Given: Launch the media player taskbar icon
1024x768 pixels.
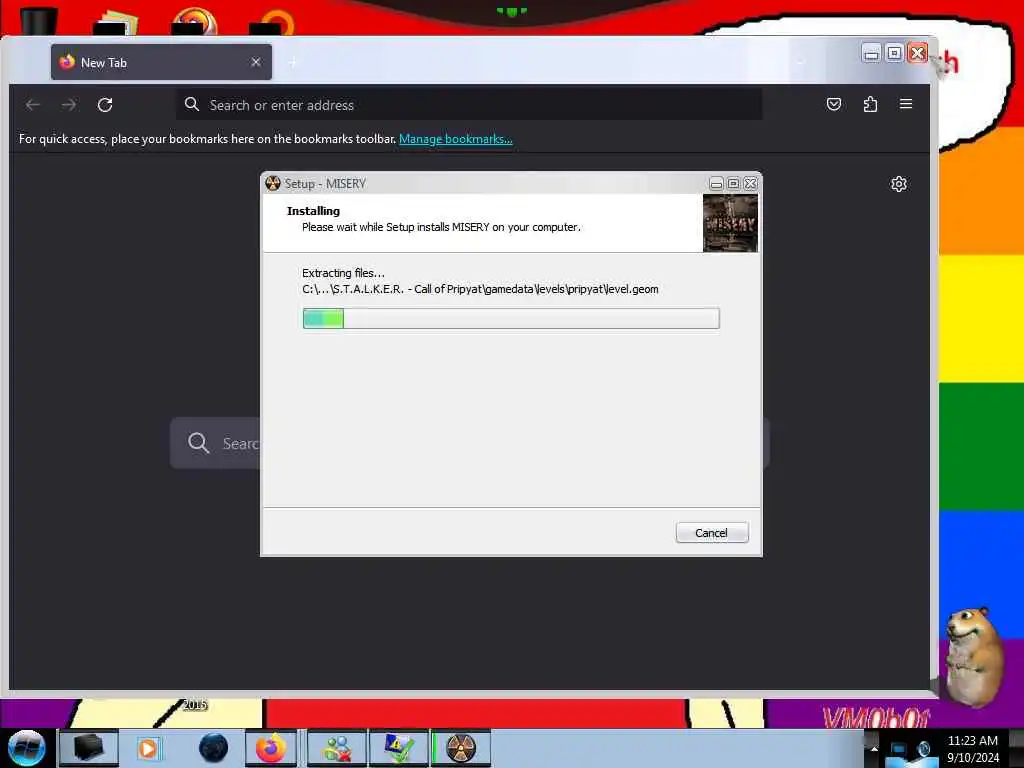Looking at the screenshot, I should click(148, 748).
